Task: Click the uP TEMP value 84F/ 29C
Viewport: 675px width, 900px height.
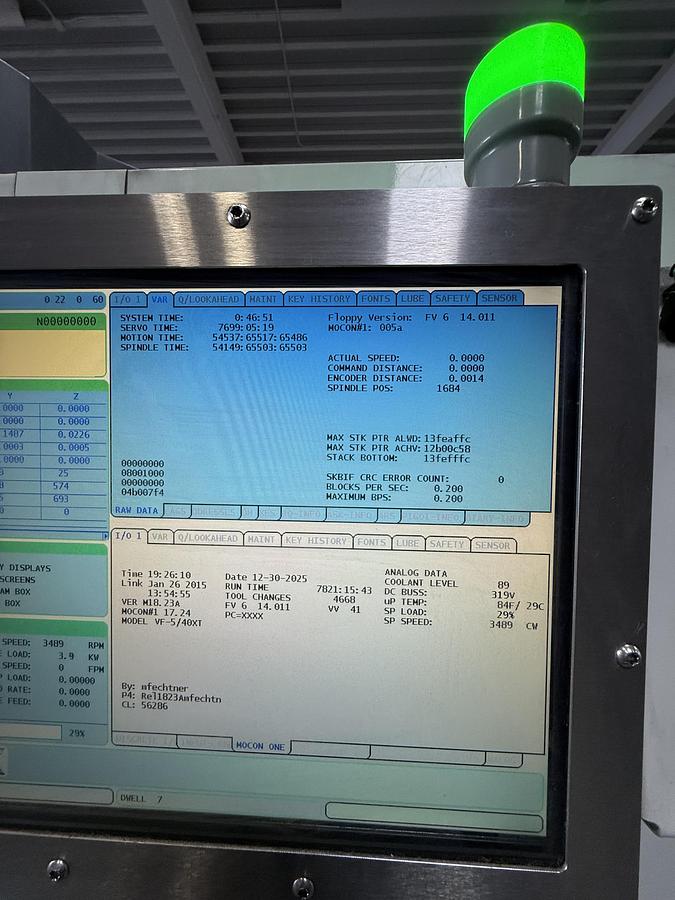Action: [520, 605]
